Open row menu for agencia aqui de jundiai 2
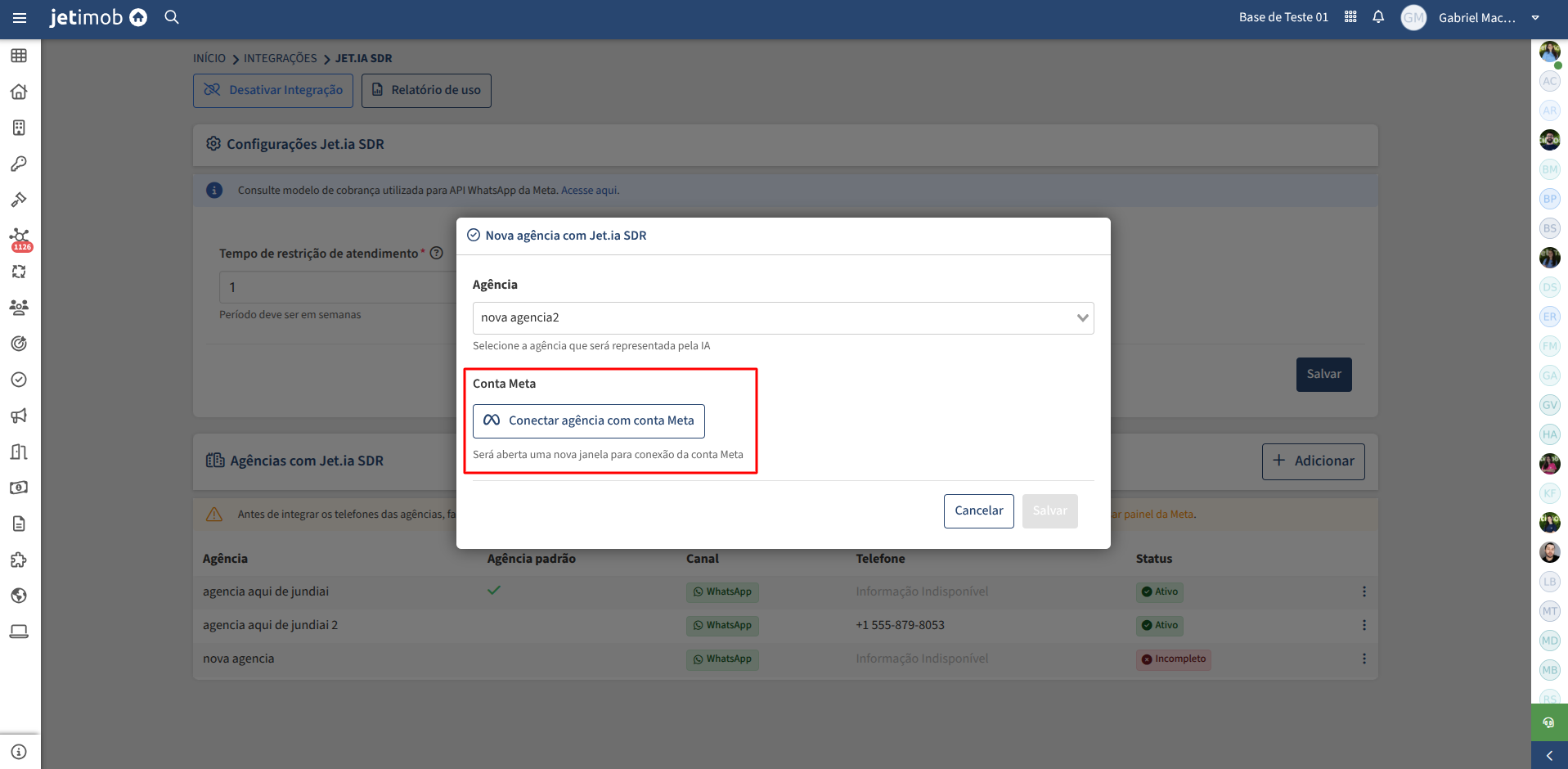Image resolution: width=1568 pixels, height=769 pixels. pyautogui.click(x=1364, y=625)
